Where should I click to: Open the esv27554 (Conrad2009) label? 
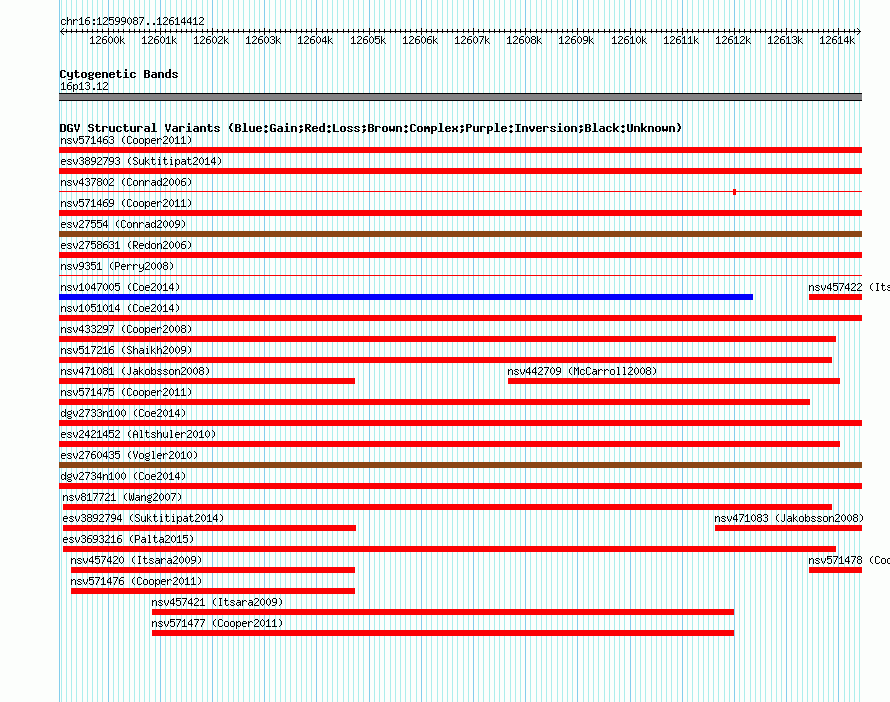point(123,224)
